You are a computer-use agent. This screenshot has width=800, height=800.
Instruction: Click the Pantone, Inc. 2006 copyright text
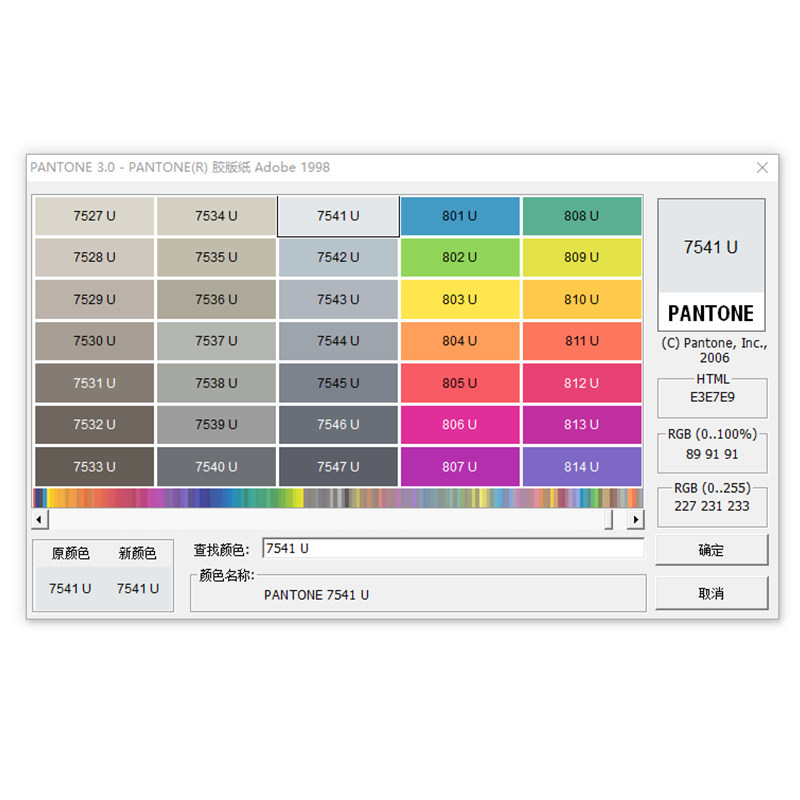point(714,350)
